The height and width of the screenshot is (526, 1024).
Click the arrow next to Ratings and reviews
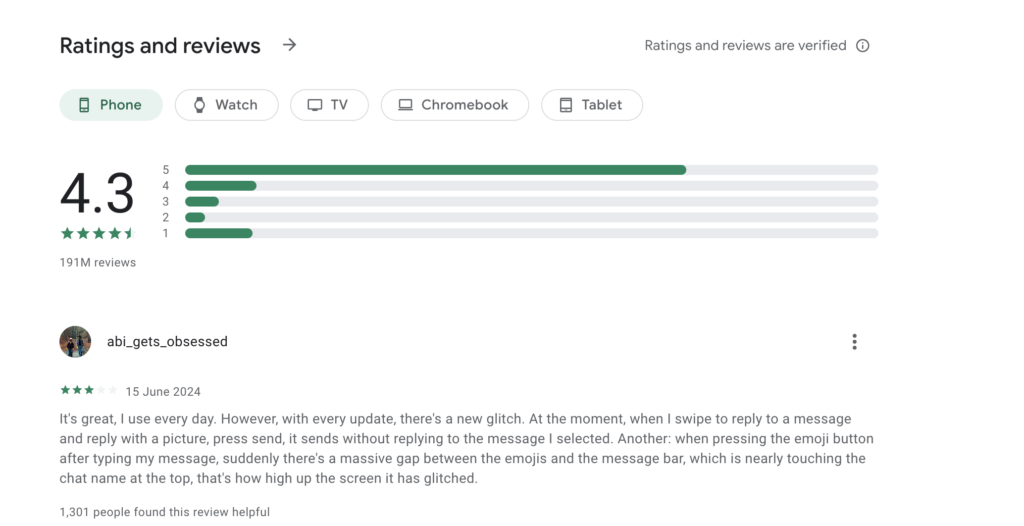coord(289,45)
